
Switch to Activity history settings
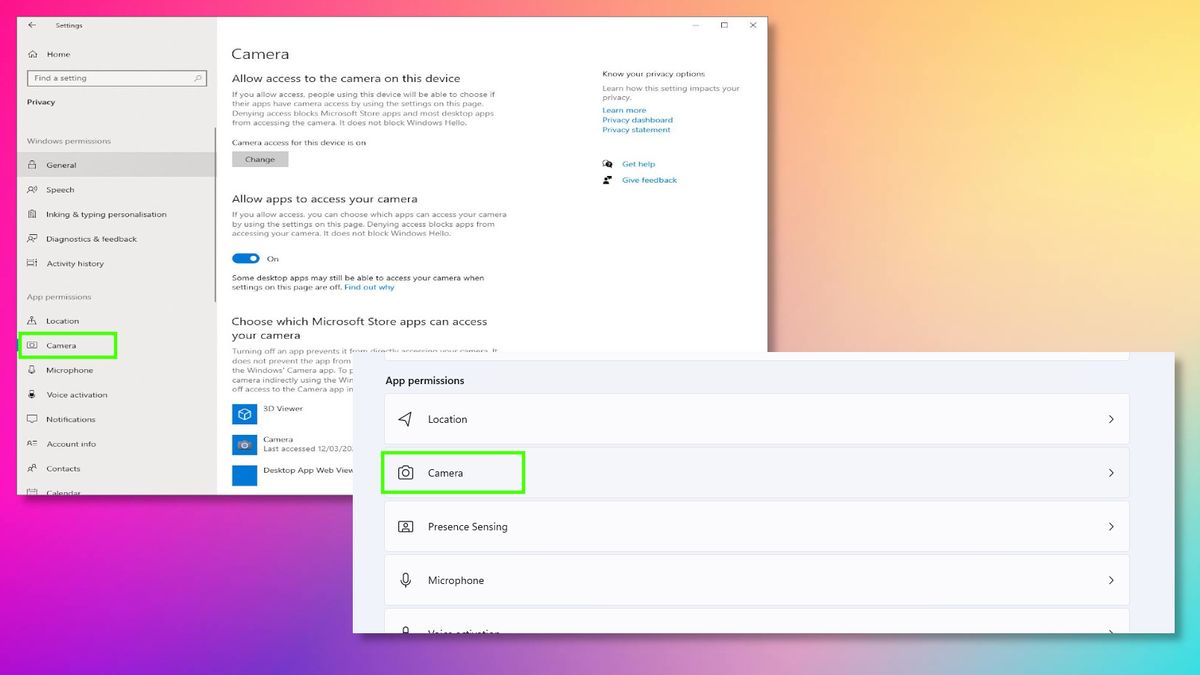point(62,263)
